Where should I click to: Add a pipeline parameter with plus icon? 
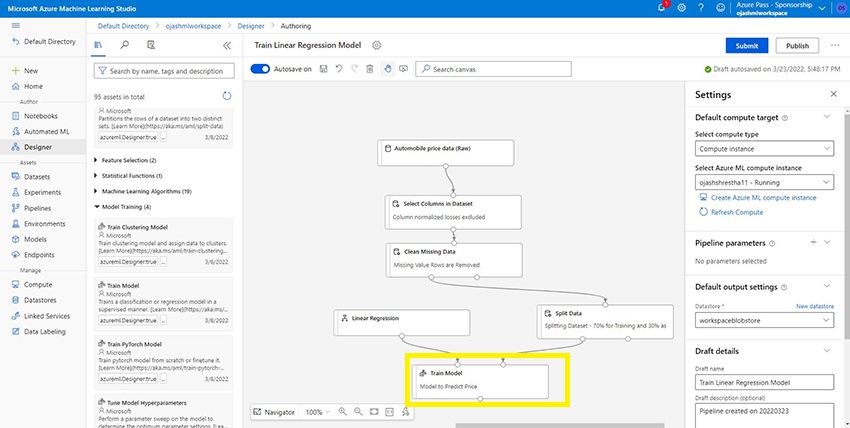(813, 242)
